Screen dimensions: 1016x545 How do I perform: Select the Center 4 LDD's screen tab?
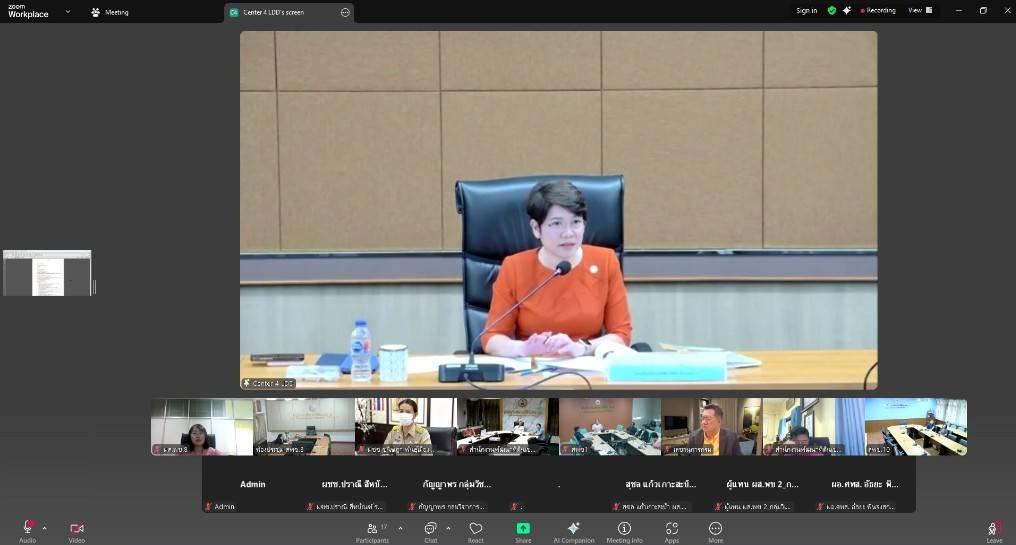point(280,12)
